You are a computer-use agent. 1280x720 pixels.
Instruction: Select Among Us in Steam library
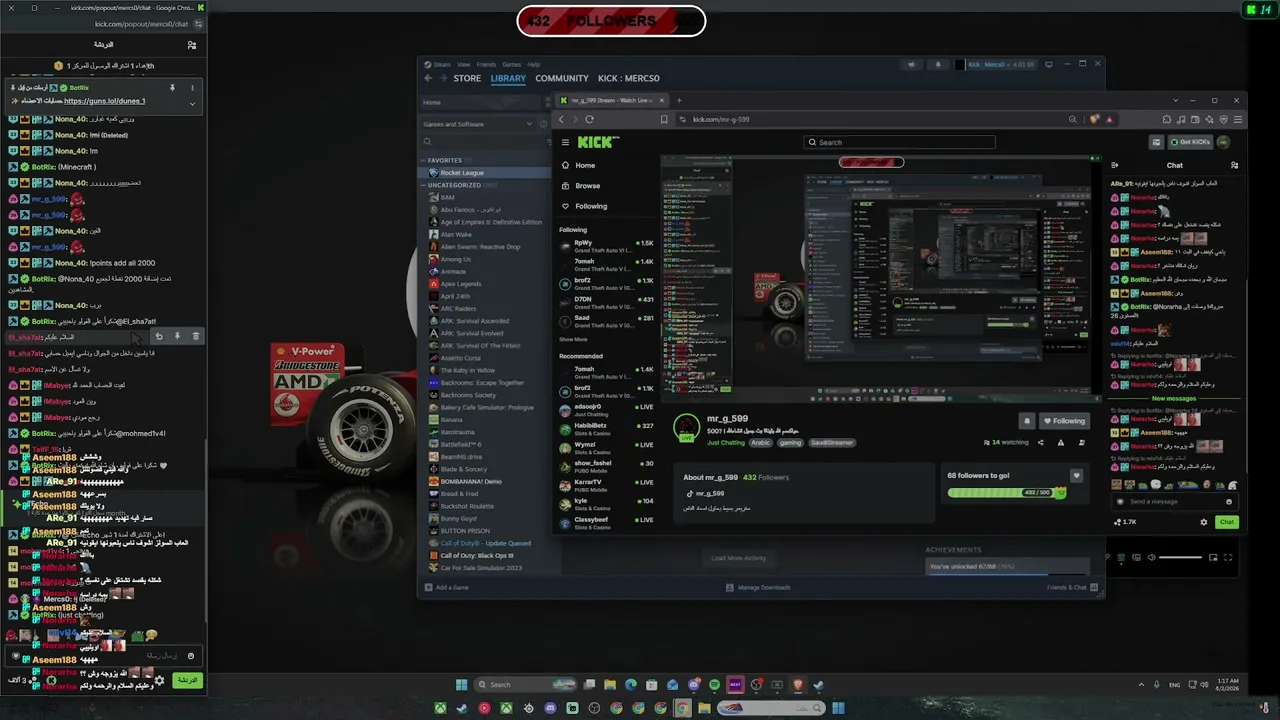point(455,259)
